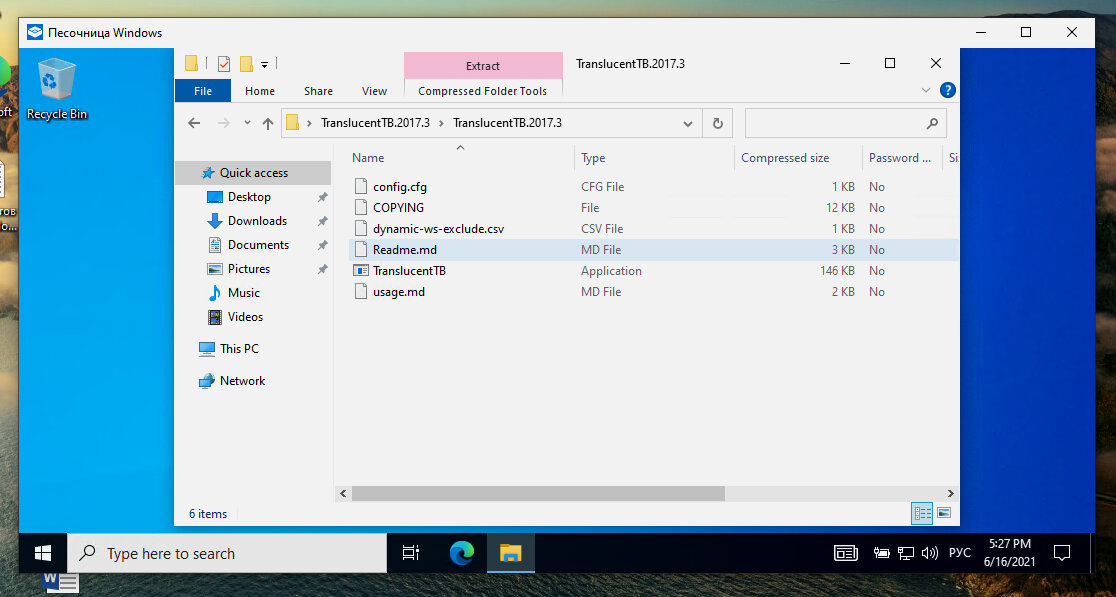Open Explorer help via the blue question mark

pyautogui.click(x=947, y=90)
